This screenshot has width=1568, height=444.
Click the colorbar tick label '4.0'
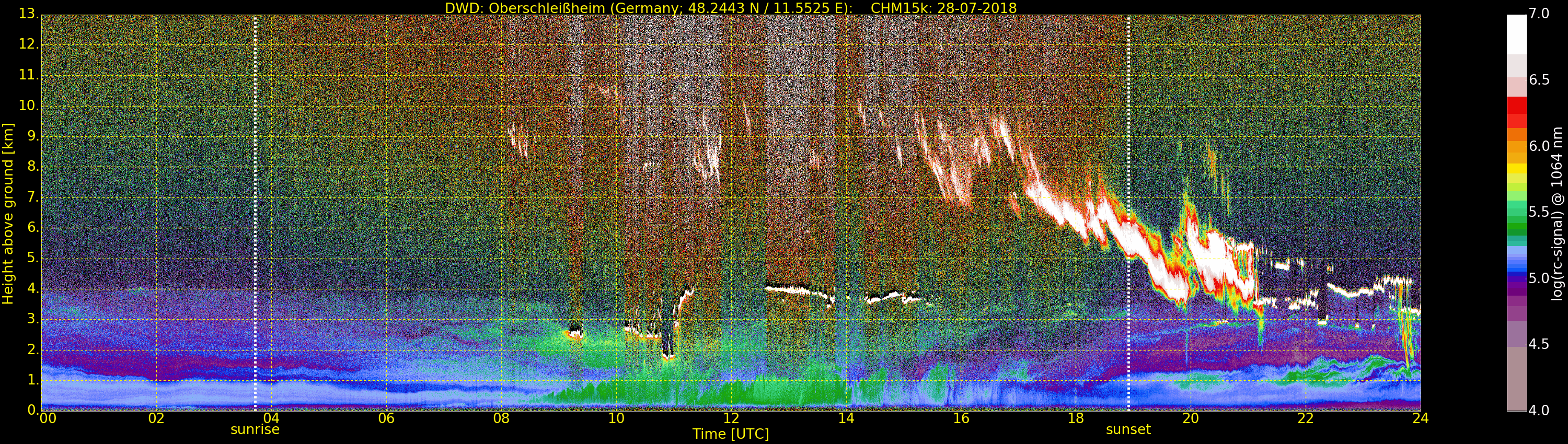coord(1539,411)
